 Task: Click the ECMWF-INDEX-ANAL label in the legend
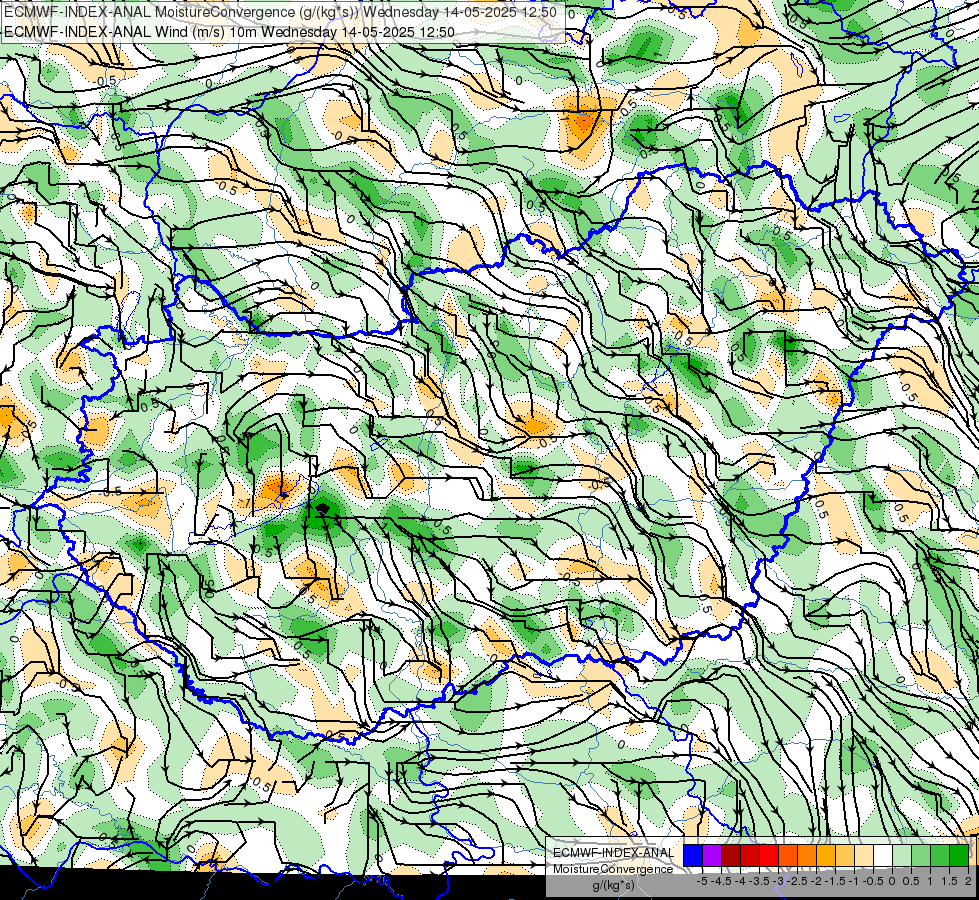614,853
